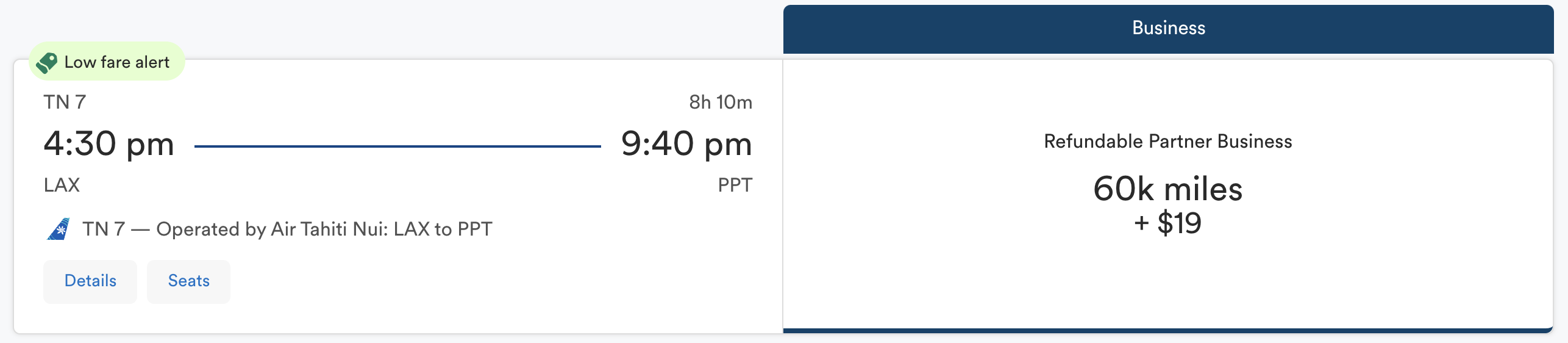The image size is (1568, 343).
Task: Click the Refundable Partner Business label
Action: click(1168, 142)
